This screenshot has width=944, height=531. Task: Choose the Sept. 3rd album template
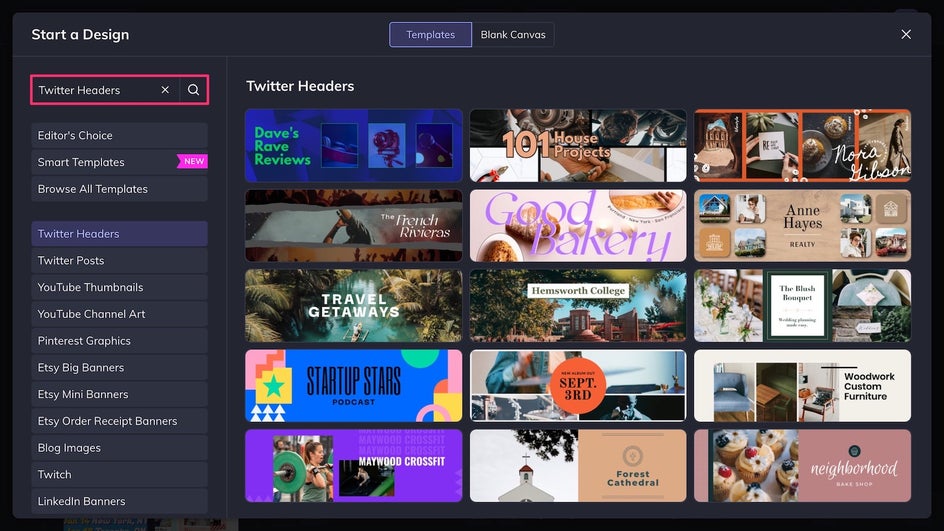(578, 386)
